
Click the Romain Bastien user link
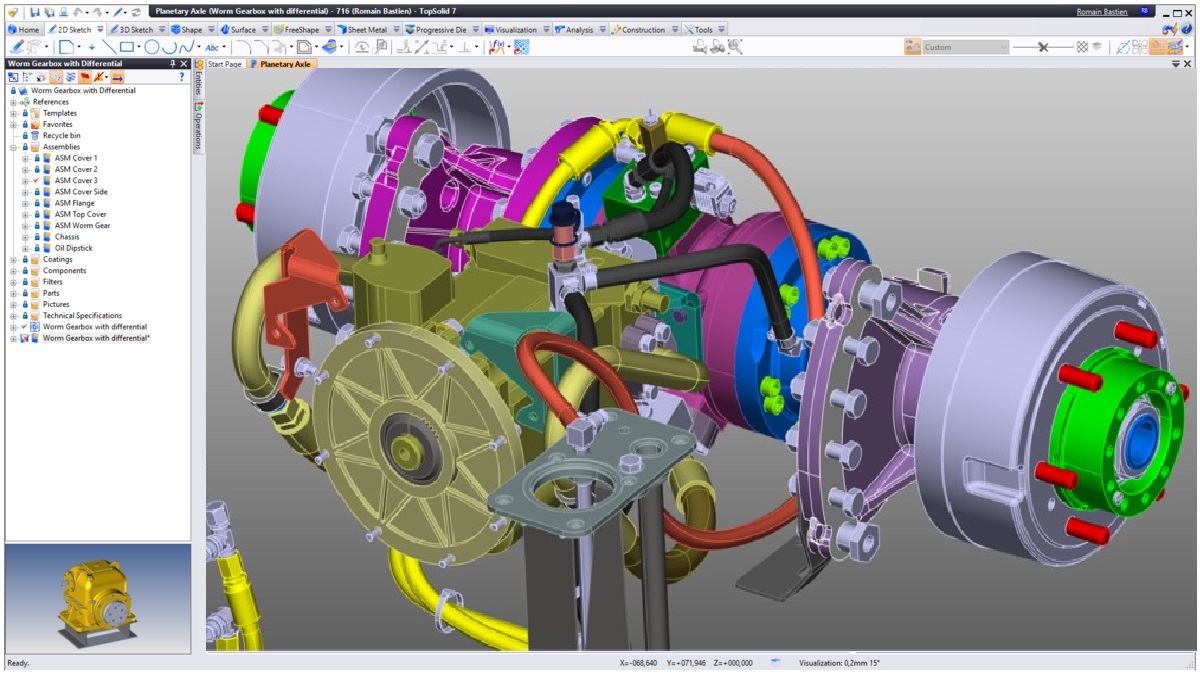(1100, 10)
